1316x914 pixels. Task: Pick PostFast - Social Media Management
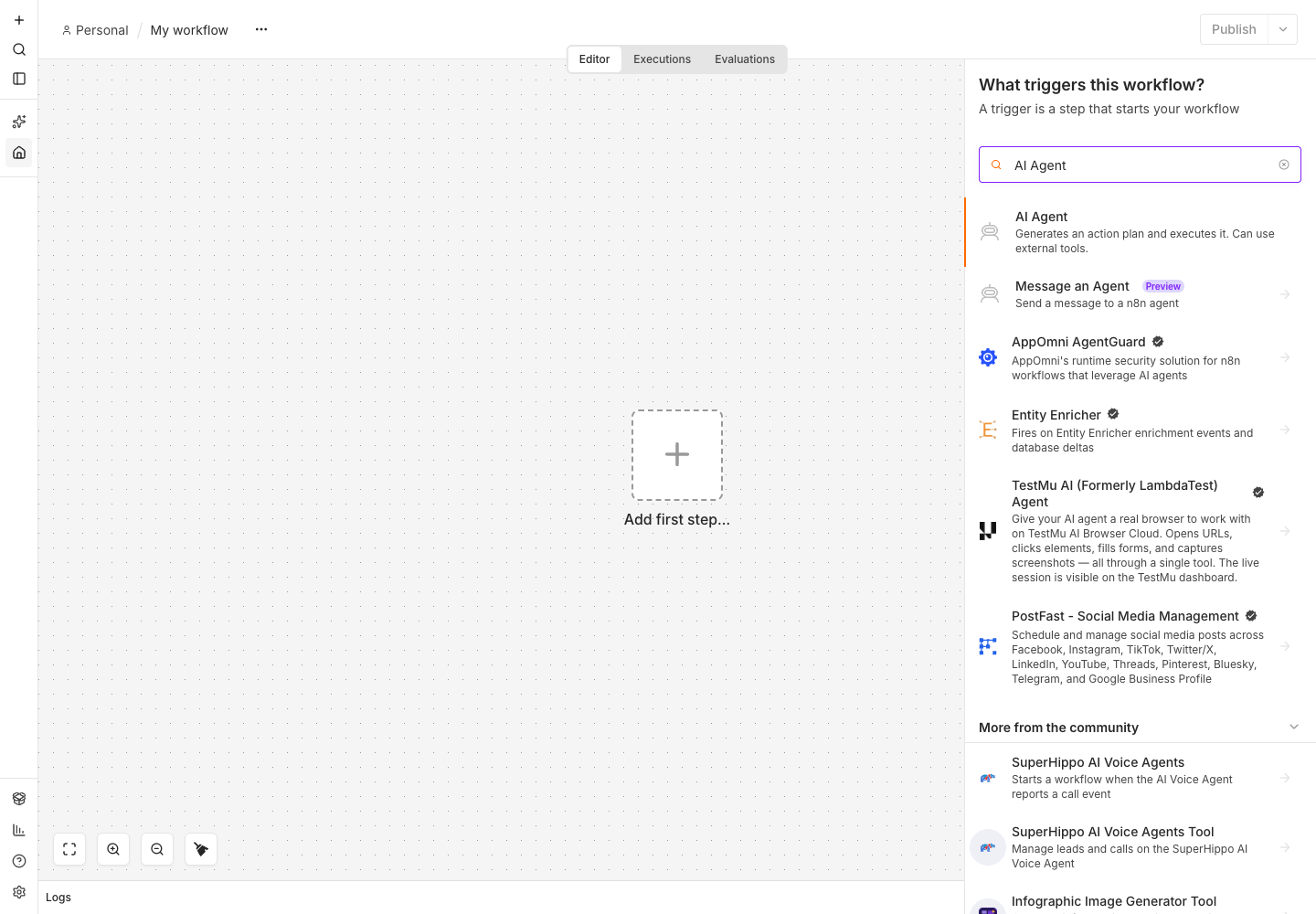point(1140,647)
